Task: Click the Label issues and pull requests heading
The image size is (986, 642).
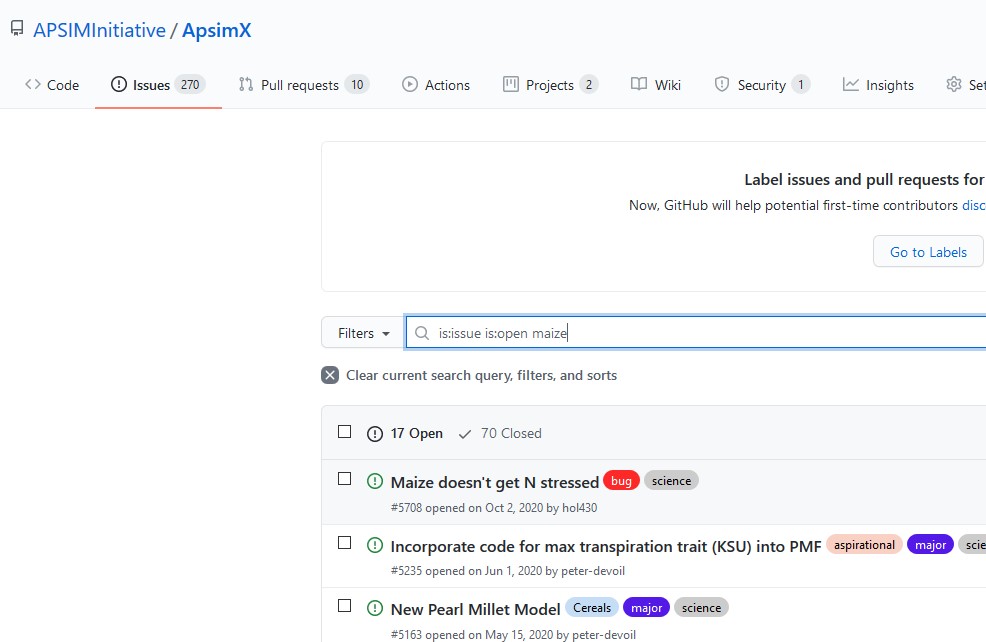Action: (865, 180)
